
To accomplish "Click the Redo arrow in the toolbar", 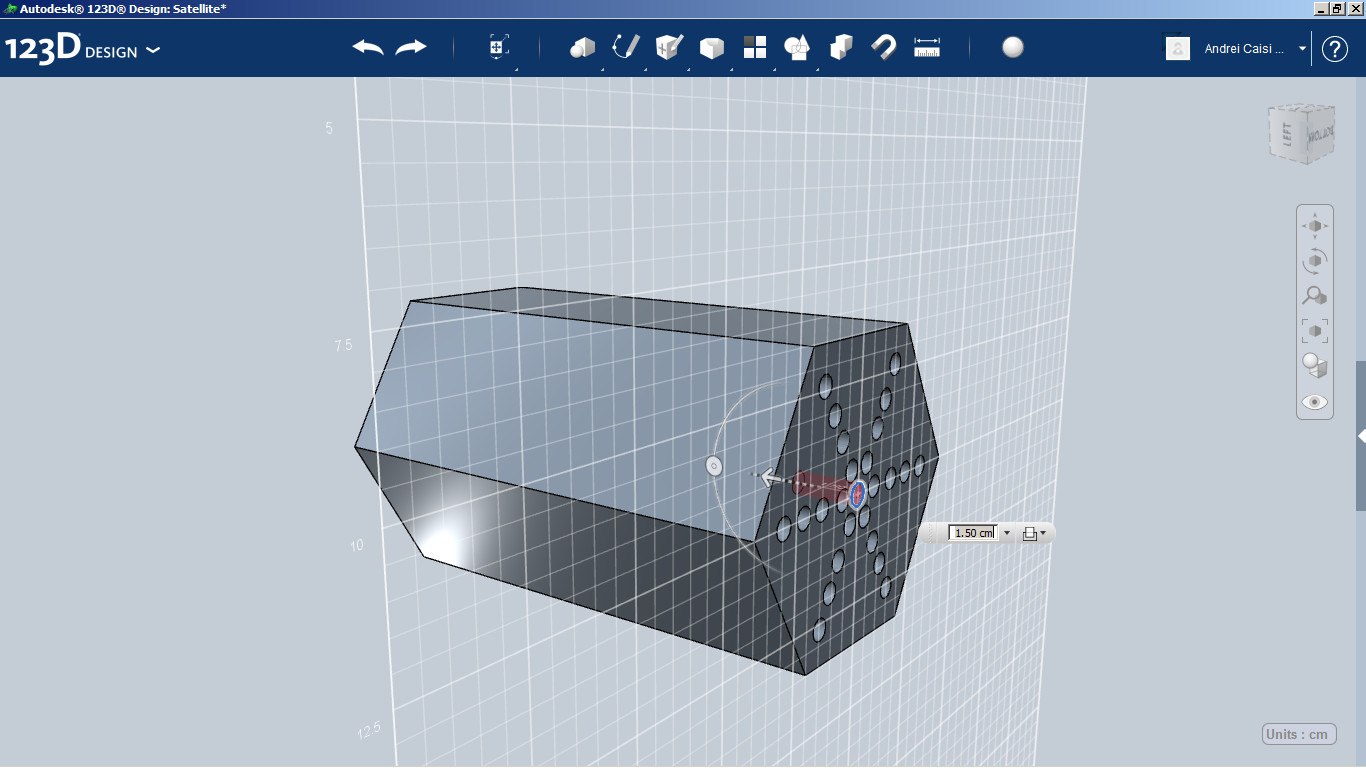I will [411, 47].
